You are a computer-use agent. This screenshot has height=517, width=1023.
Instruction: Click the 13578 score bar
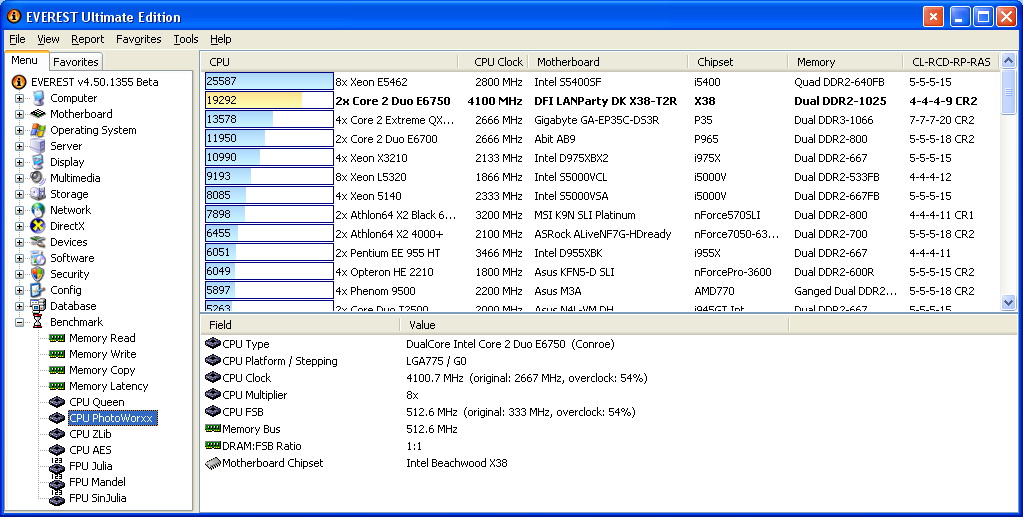click(x=269, y=119)
